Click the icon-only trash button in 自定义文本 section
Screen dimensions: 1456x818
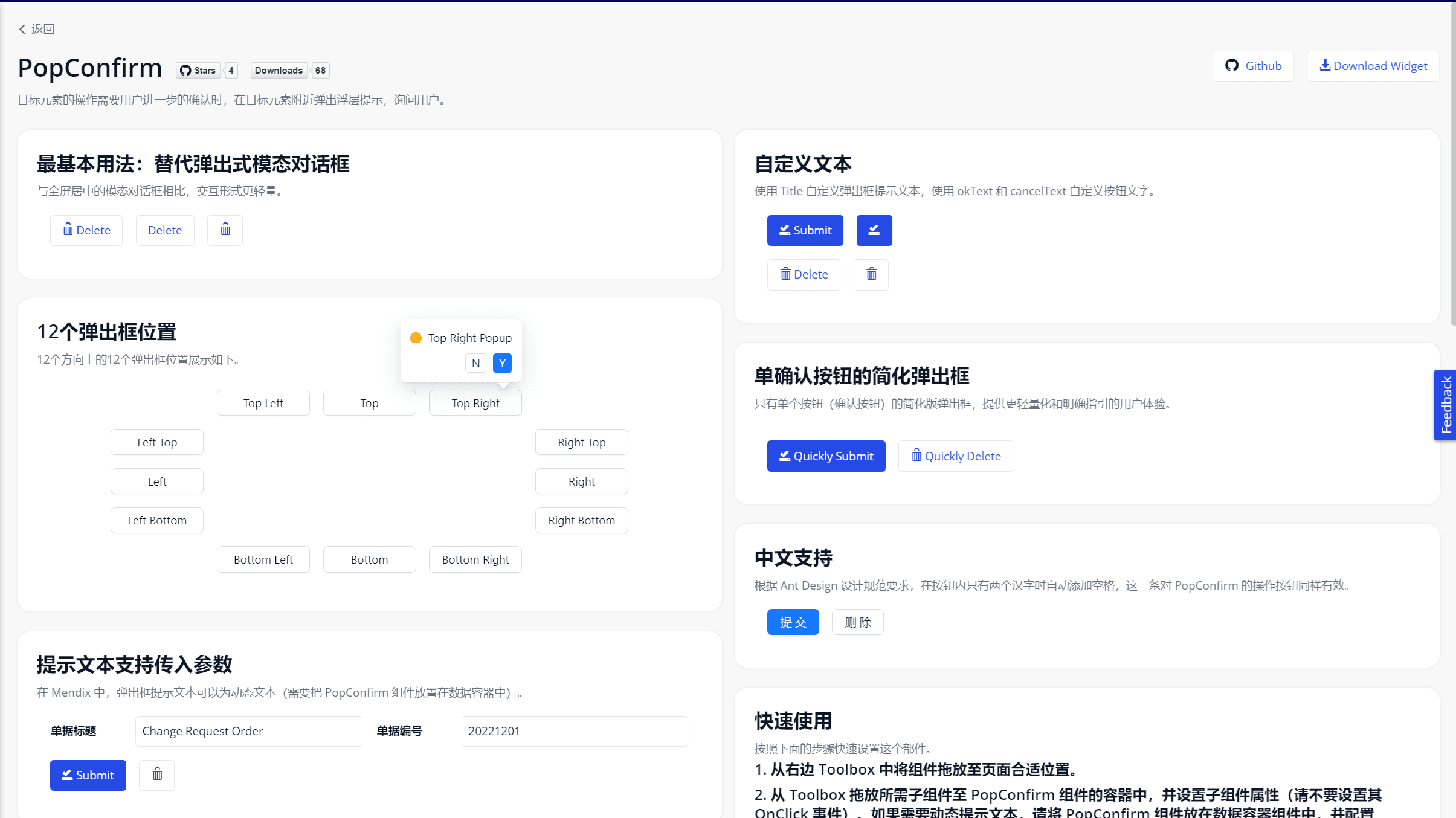(x=870, y=274)
